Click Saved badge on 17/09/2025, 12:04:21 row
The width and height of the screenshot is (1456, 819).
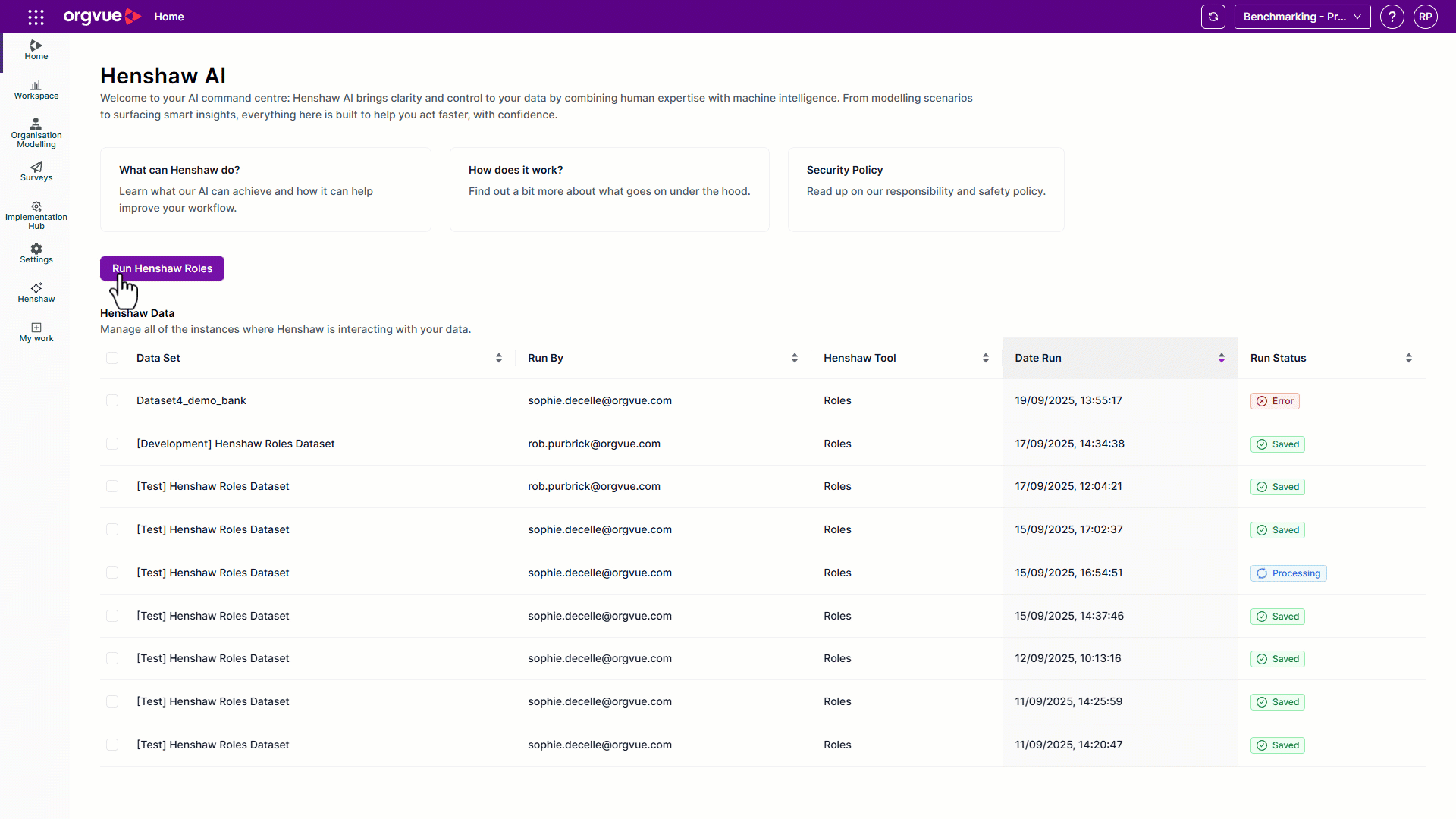(x=1278, y=487)
